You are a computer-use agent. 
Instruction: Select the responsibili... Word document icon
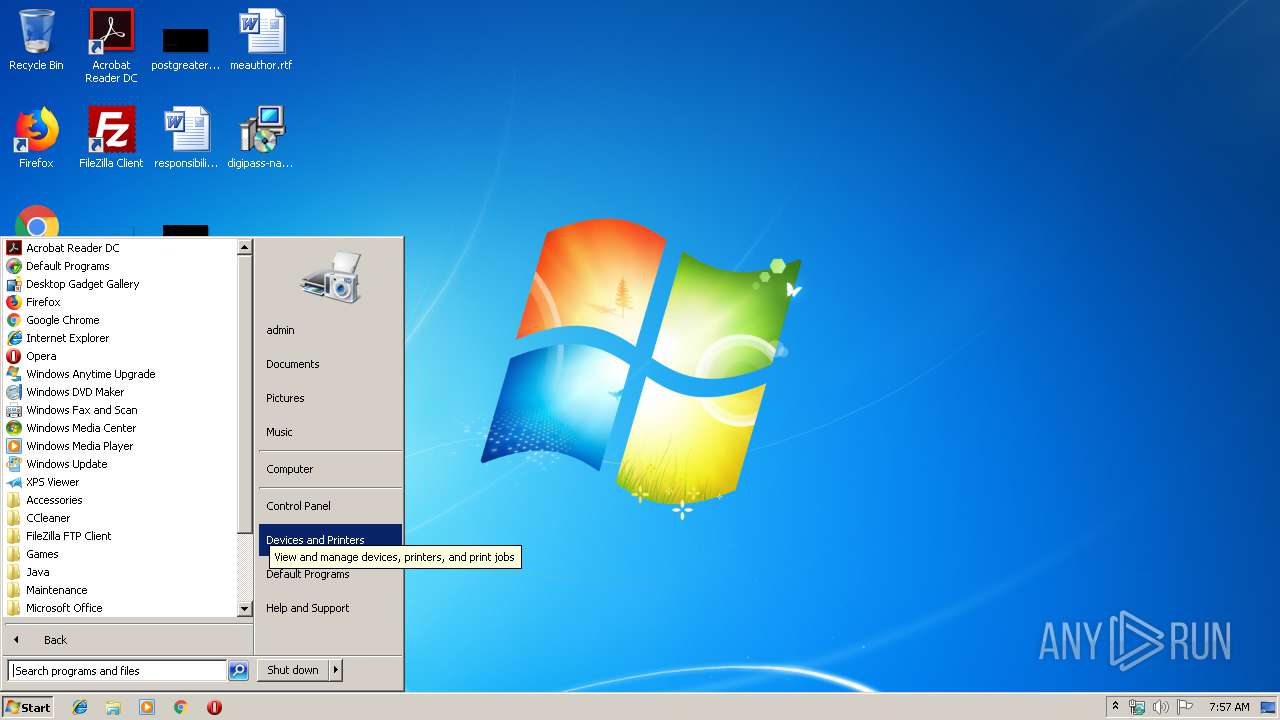pyautogui.click(x=186, y=138)
